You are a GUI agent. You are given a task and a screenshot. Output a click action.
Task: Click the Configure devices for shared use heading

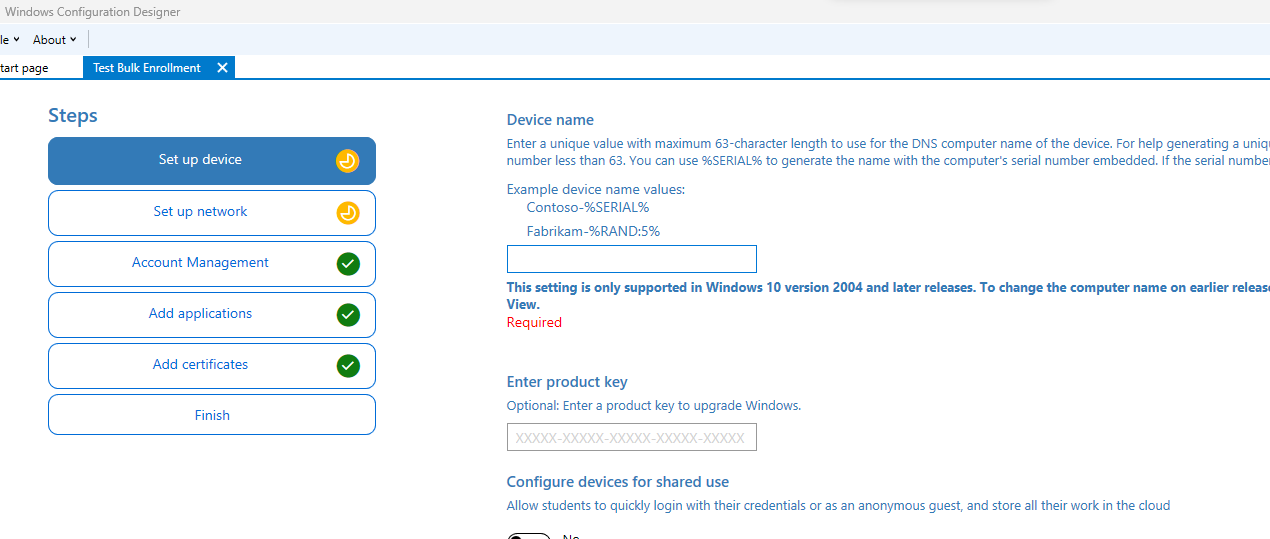point(618,482)
